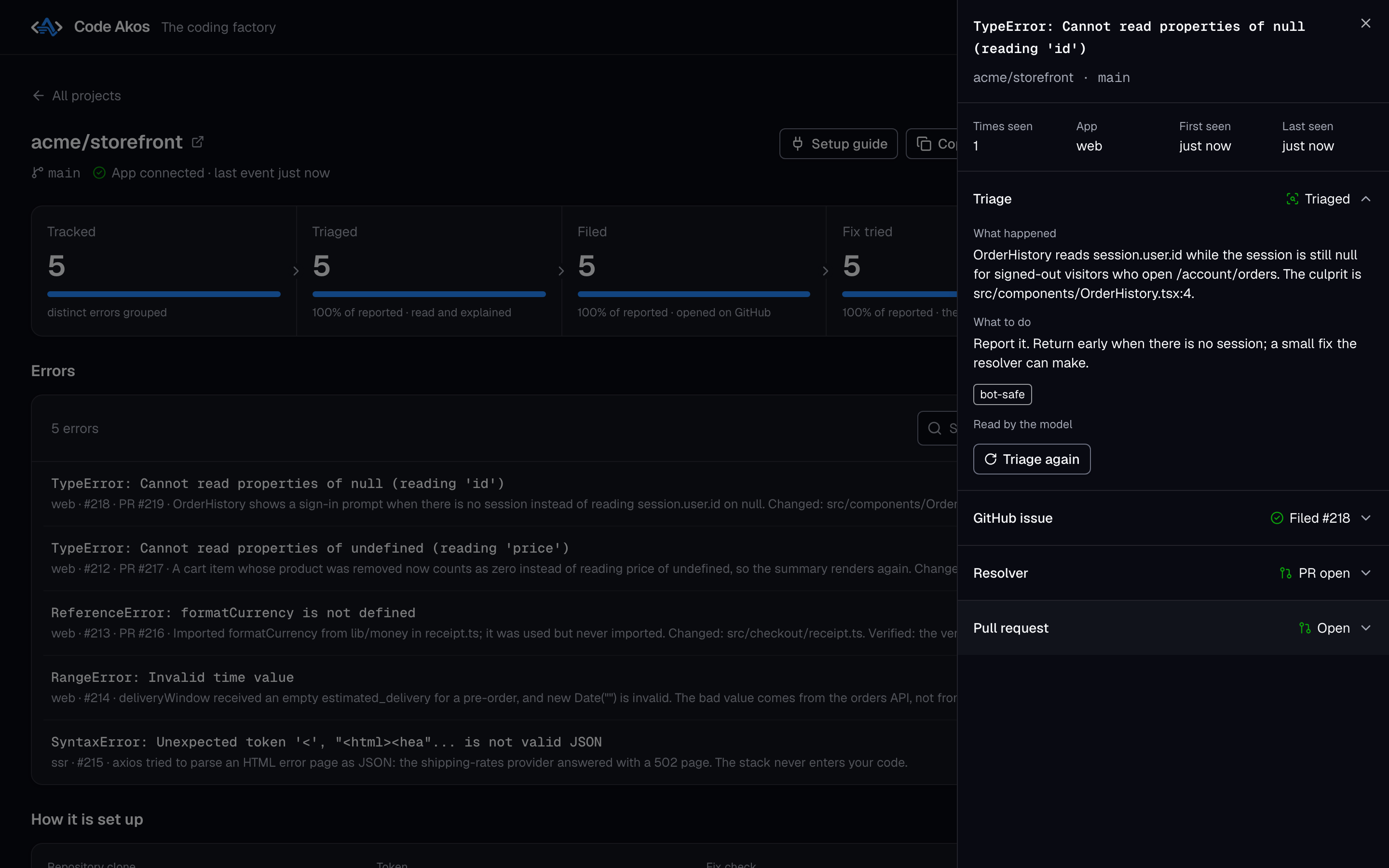Click the 'Times seen' value 1
Viewport: 1389px width, 868px height.
pos(976,146)
